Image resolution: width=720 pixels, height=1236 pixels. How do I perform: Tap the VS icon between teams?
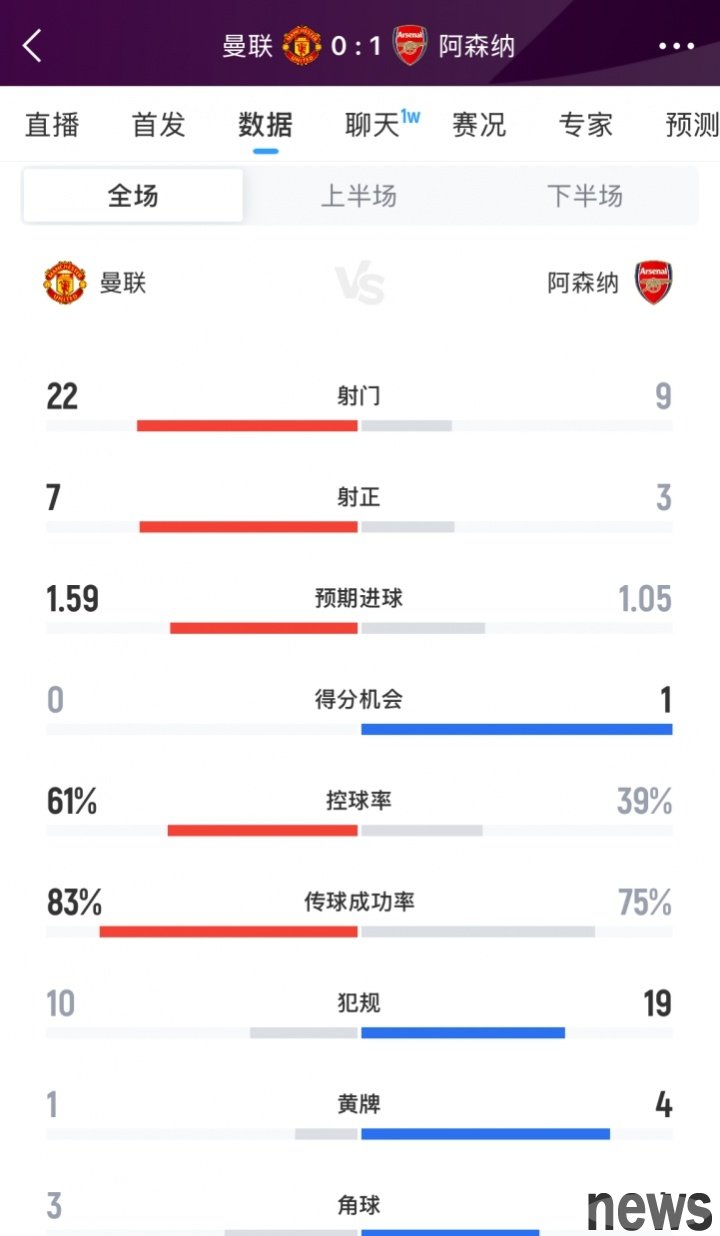click(x=359, y=285)
